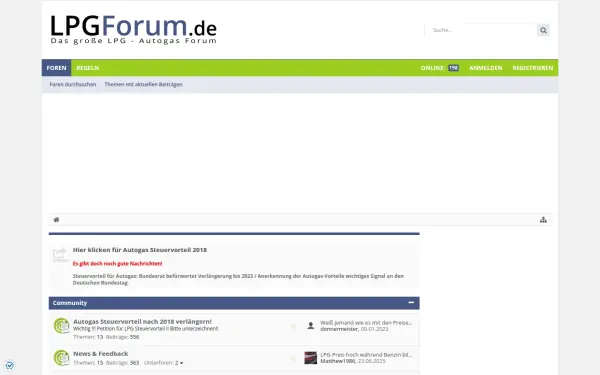
Task: Open the sitemap tree icon
Action: pyautogui.click(x=543, y=220)
